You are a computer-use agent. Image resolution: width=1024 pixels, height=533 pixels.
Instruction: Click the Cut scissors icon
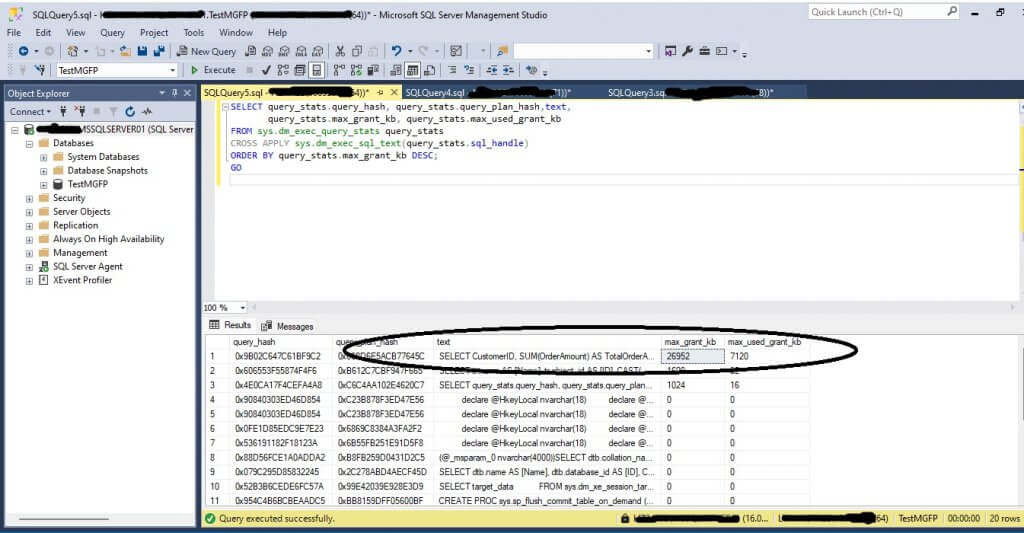pyautogui.click(x=341, y=51)
